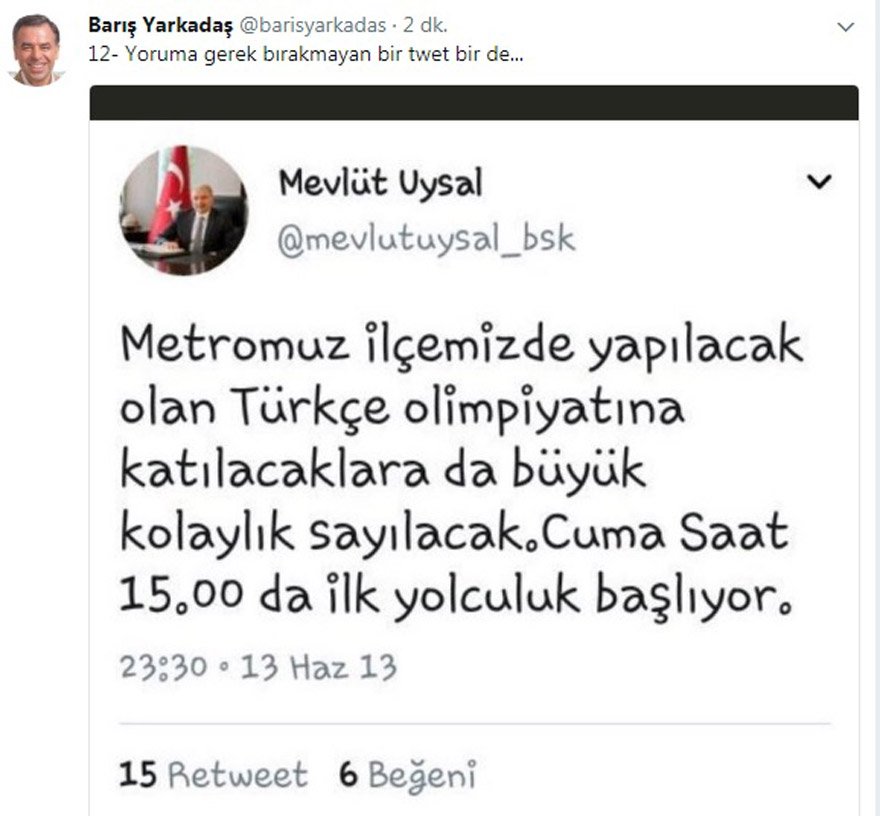Click the word Retweet in stats row
This screenshot has height=816, width=880.
(238, 774)
